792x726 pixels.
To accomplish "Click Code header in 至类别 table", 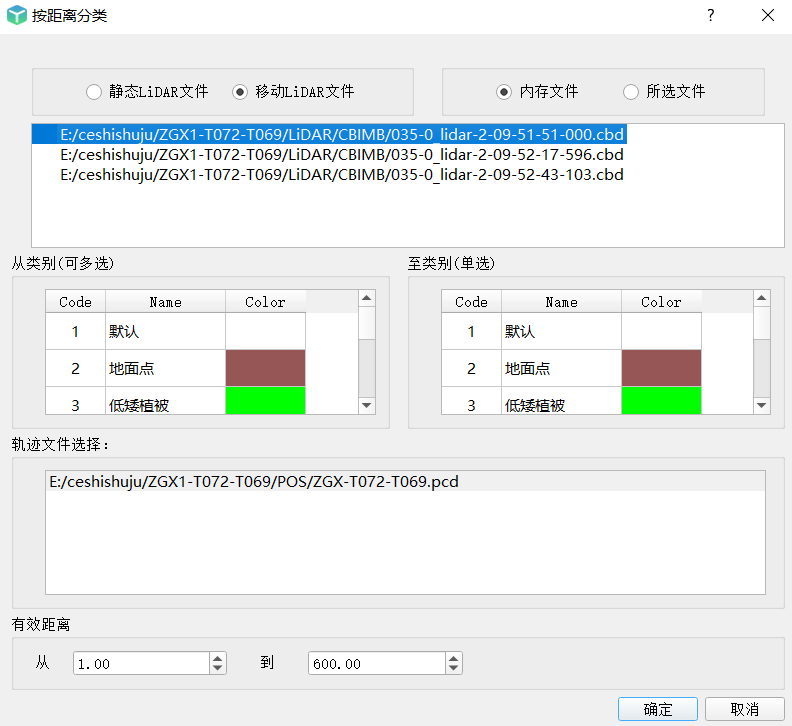I will tap(472, 302).
